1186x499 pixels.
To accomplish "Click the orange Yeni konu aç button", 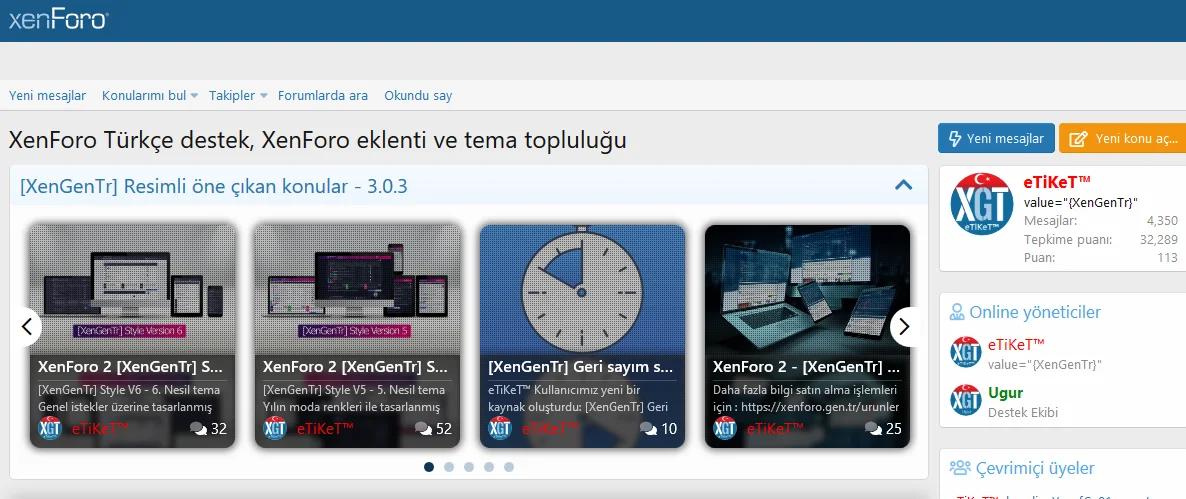I will (x=1123, y=139).
